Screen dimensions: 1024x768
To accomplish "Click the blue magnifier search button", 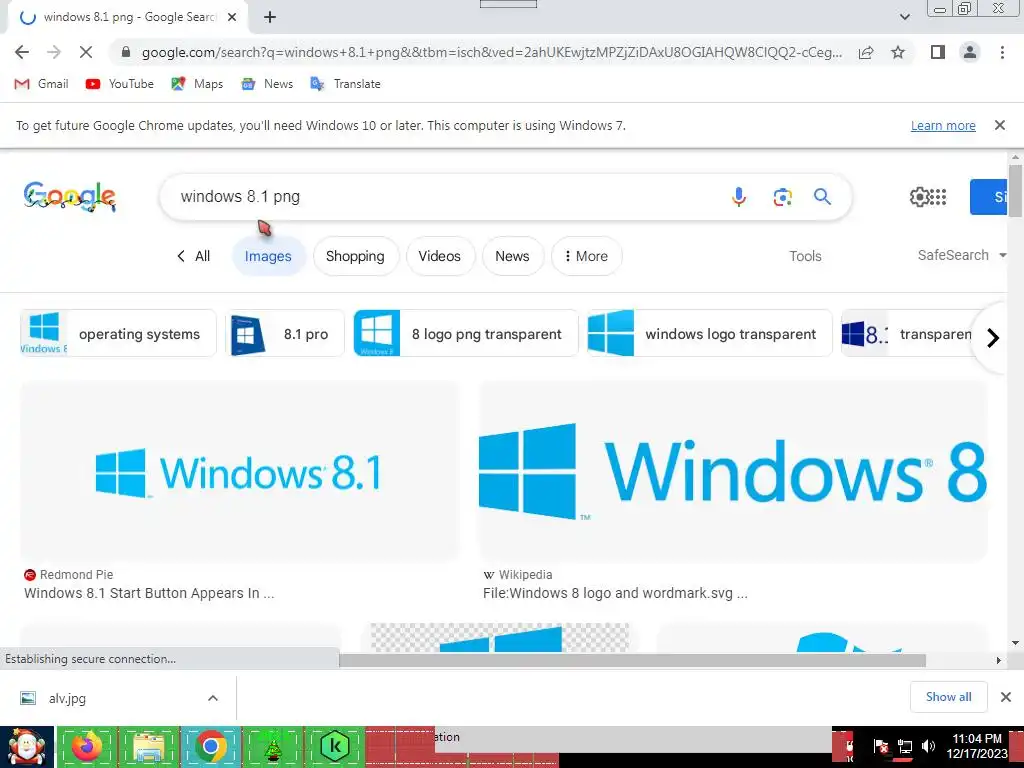I will pos(822,197).
